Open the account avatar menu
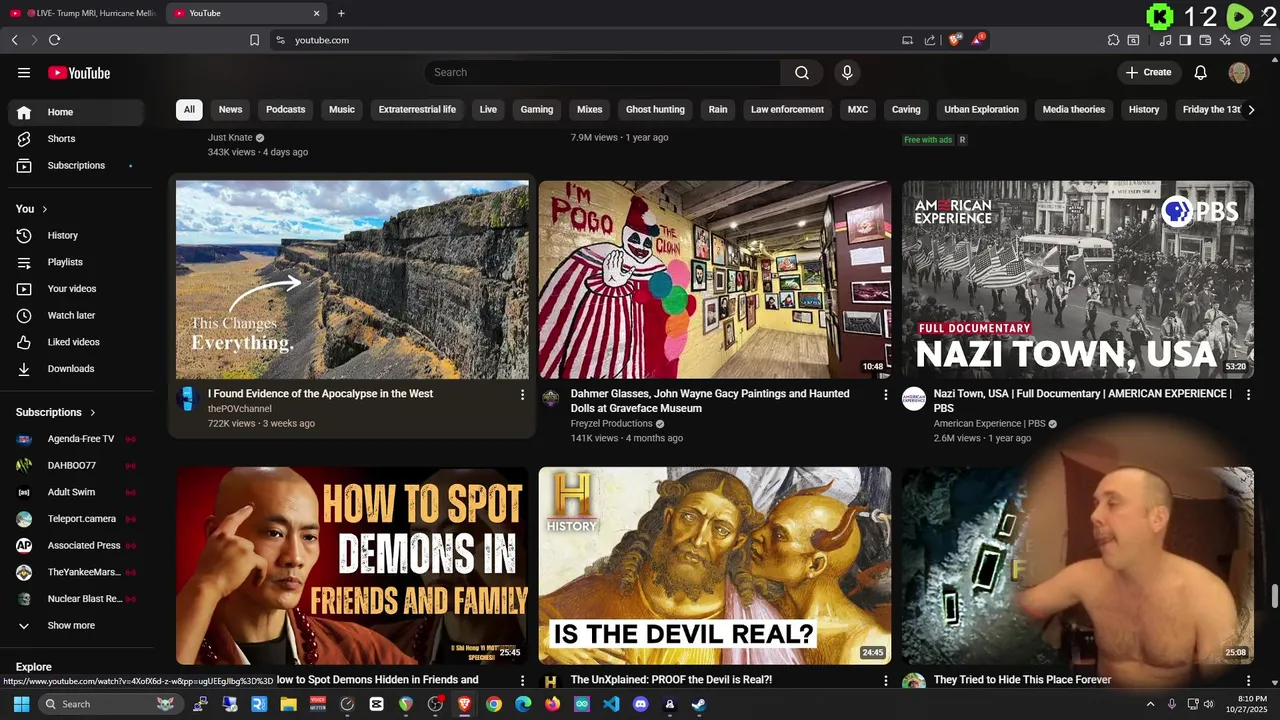Screen dimensions: 1280x720 (x=1239, y=72)
